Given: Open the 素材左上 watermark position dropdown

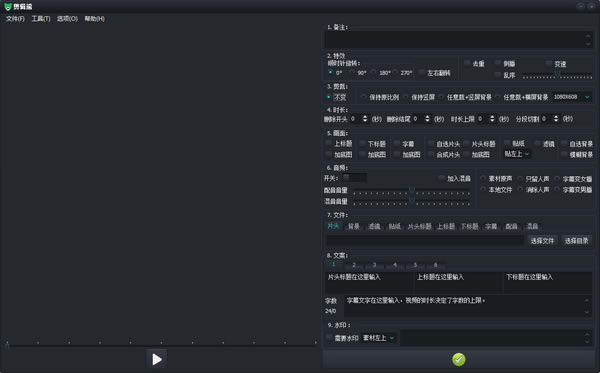Looking at the screenshot, I should [x=378, y=338].
